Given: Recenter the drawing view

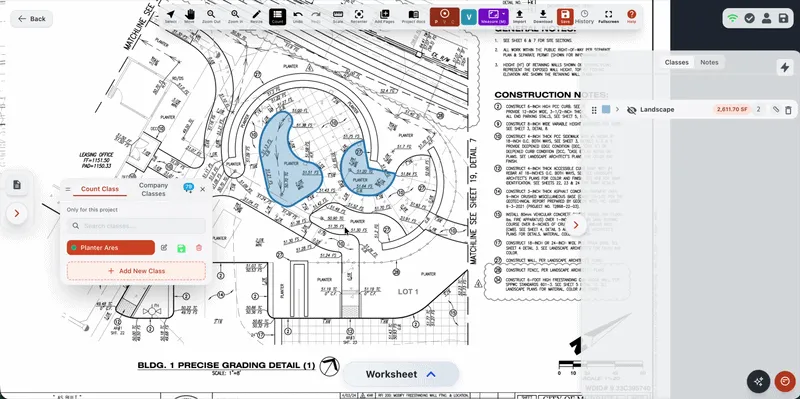Looking at the screenshot, I should coord(359,17).
